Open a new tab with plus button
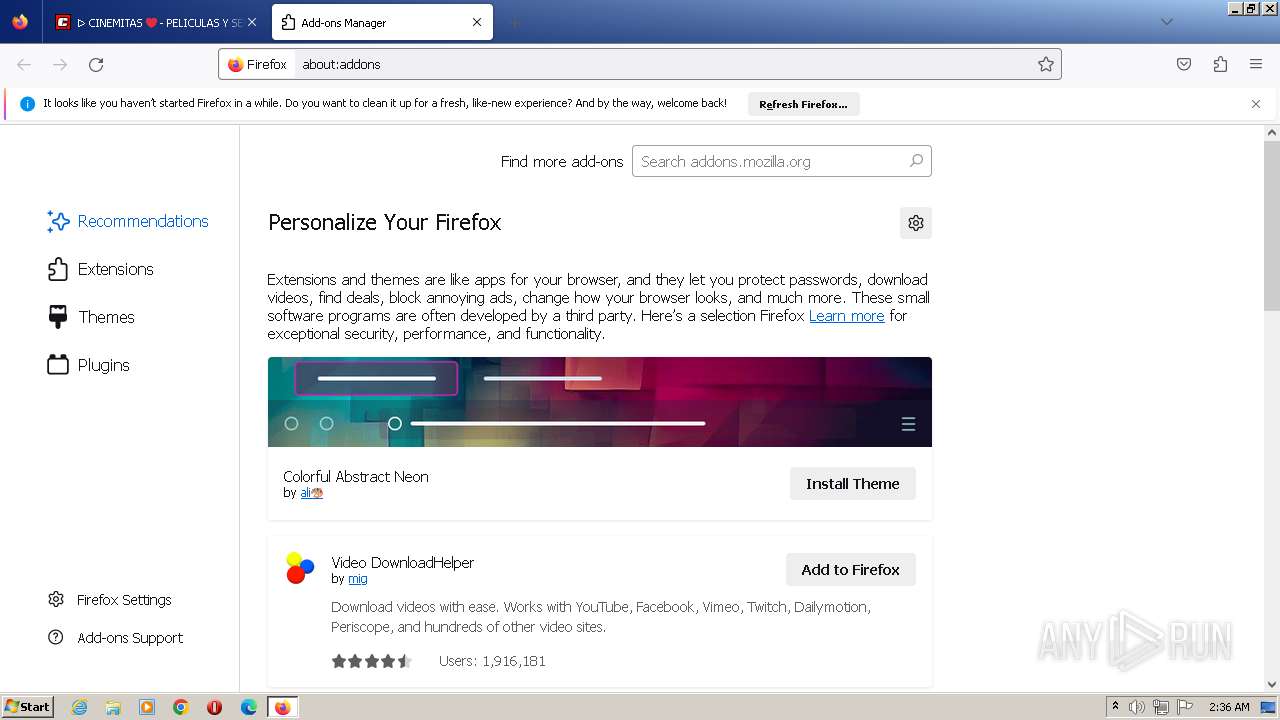Image resolution: width=1280 pixels, height=720 pixels. pos(514,22)
